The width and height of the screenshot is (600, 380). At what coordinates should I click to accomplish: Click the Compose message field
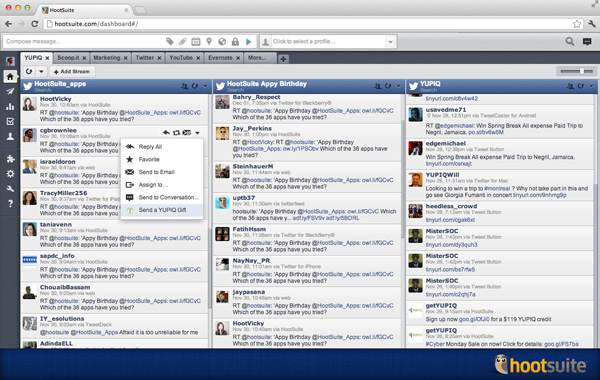point(84,41)
